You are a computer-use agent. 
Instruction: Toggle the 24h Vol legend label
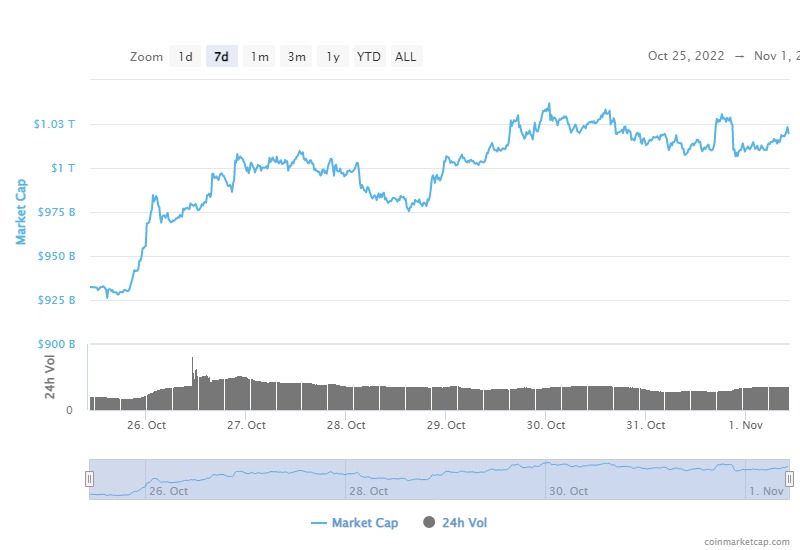(x=464, y=522)
